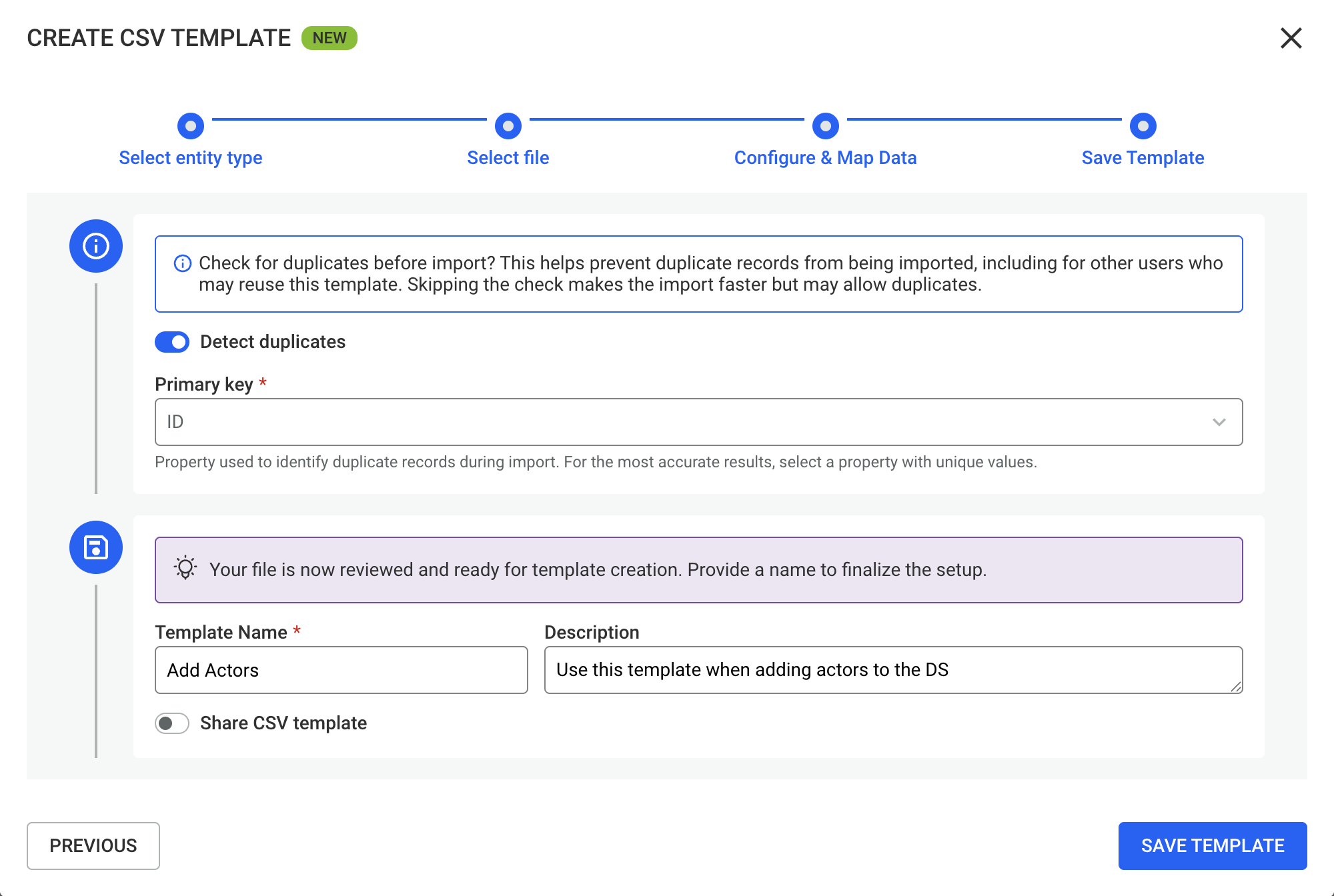Click the Select entity type step circle
This screenshot has height=896, width=1334.
point(191,126)
